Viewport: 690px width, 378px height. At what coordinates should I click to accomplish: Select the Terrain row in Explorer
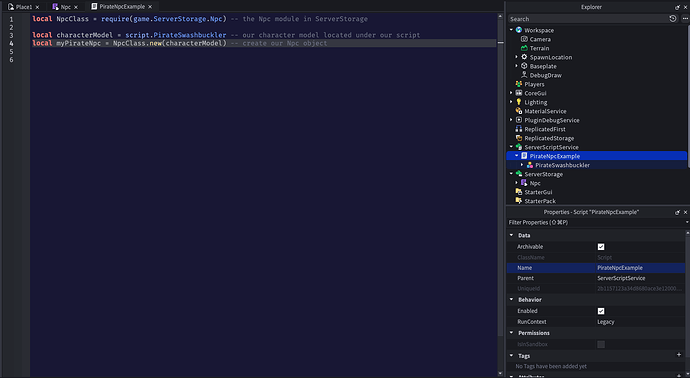[596, 48]
